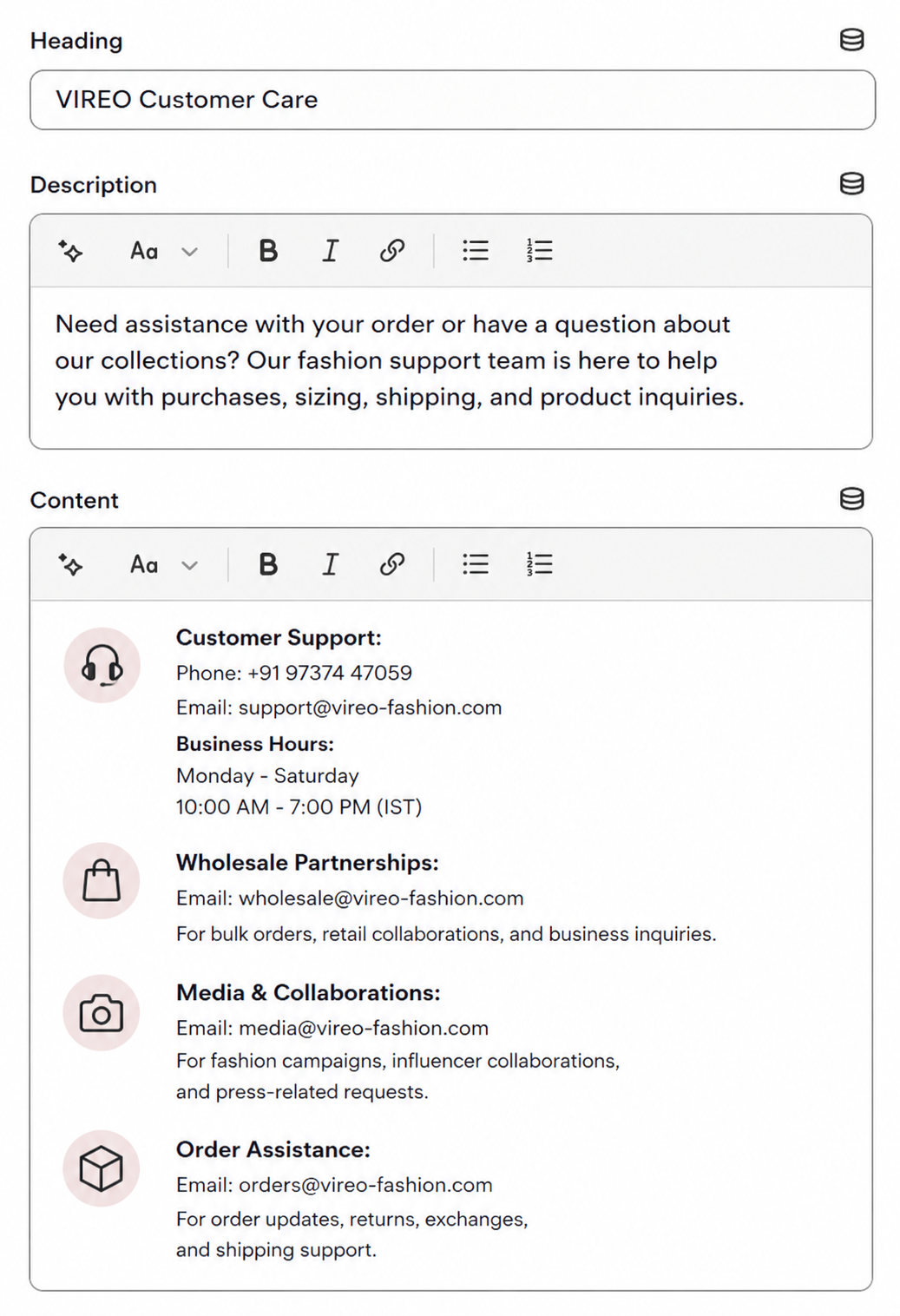Image resolution: width=900 pixels, height=1316 pixels.
Task: Click the box Order Assistance icon
Action: pyautogui.click(x=102, y=1168)
